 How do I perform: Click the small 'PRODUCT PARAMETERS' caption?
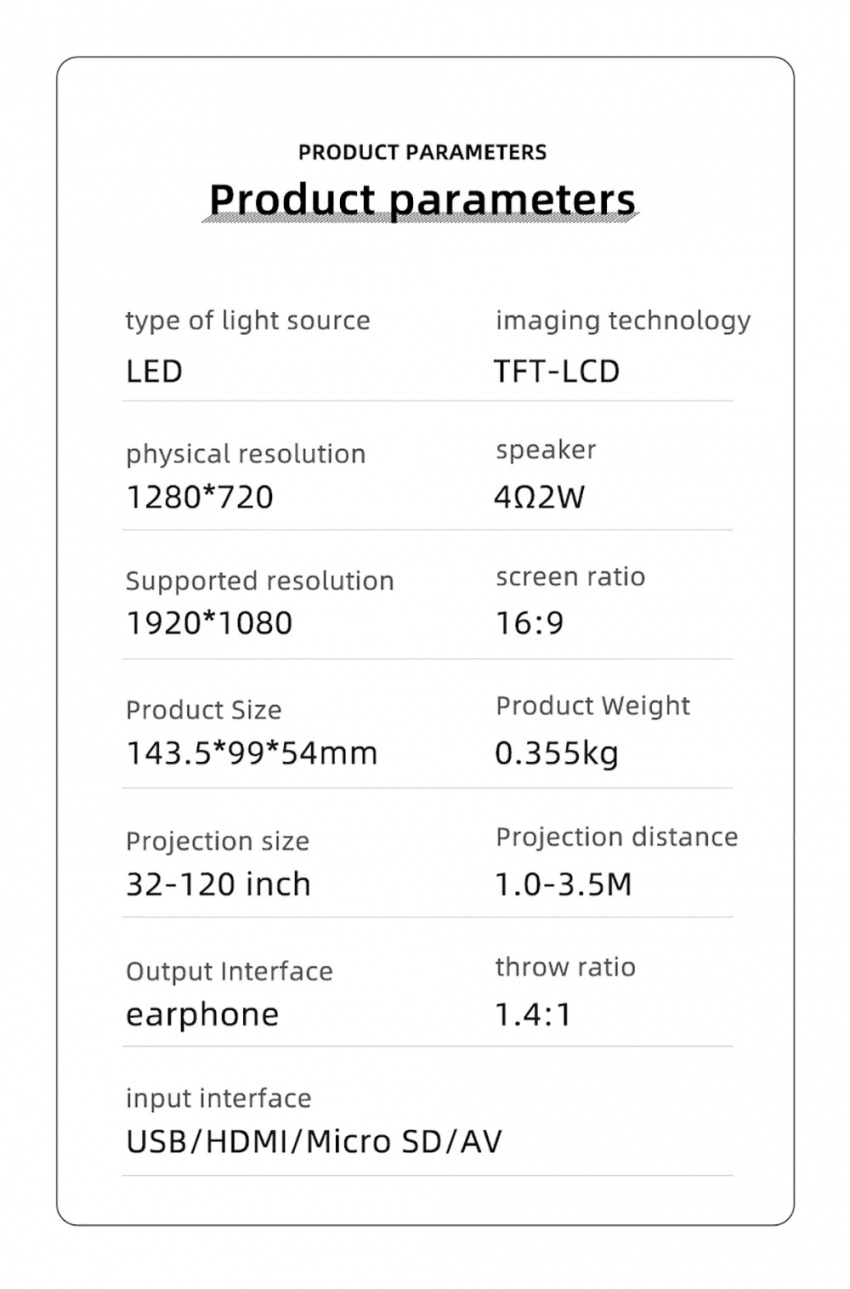422,153
